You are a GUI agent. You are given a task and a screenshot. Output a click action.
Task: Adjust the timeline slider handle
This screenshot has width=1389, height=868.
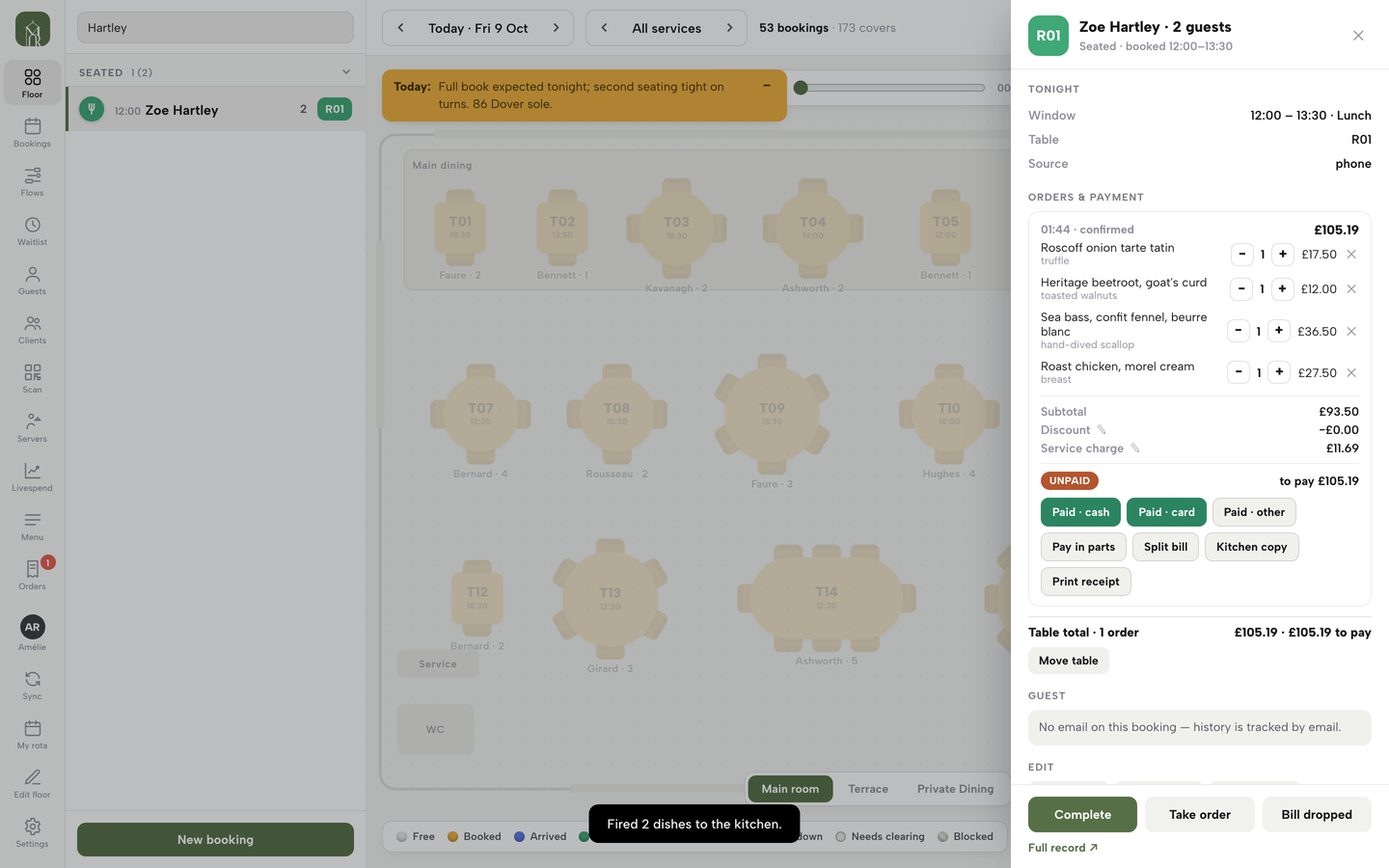tap(801, 88)
